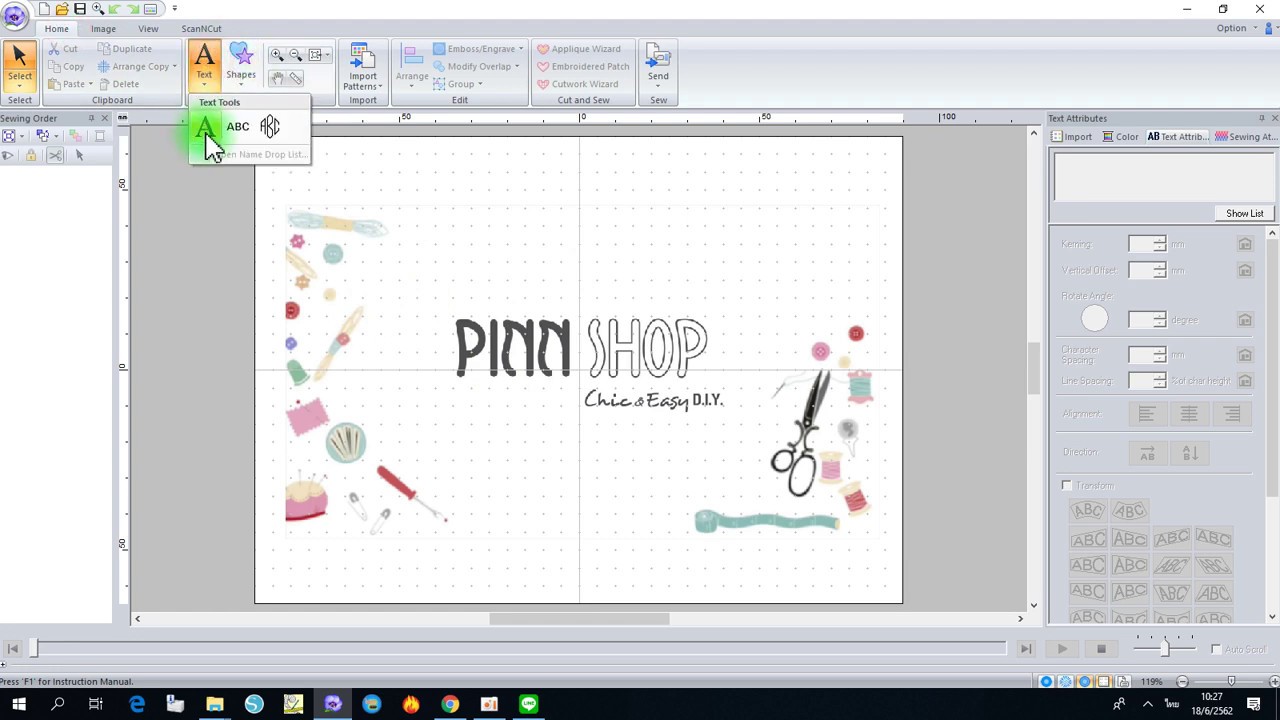Pin the Text Attributes panel
This screenshot has height=720, width=1280.
pos(1262,119)
